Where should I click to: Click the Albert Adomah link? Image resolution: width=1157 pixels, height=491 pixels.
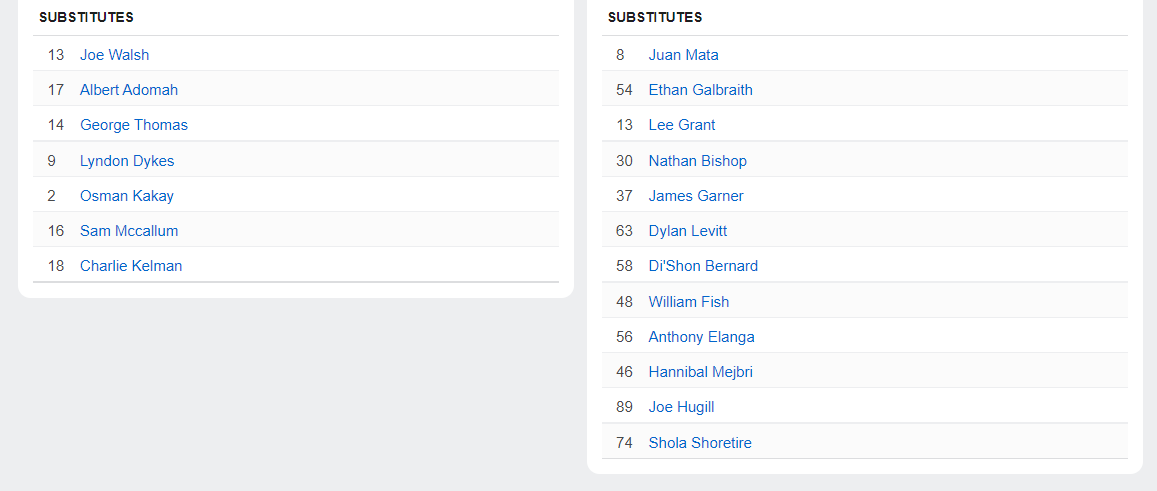pos(129,90)
